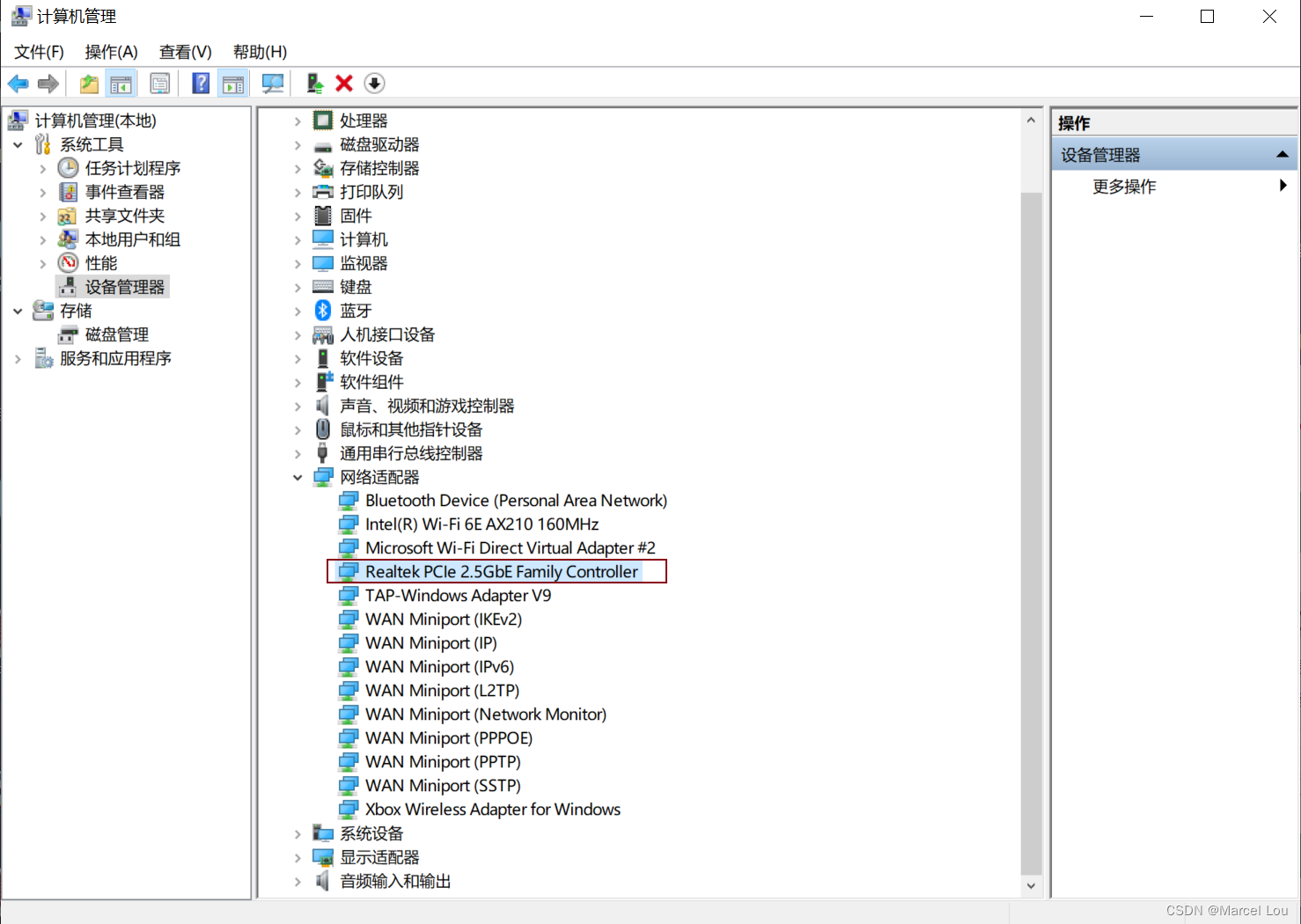
Task: Expand the 音频输入和输出 node
Action: click(298, 882)
